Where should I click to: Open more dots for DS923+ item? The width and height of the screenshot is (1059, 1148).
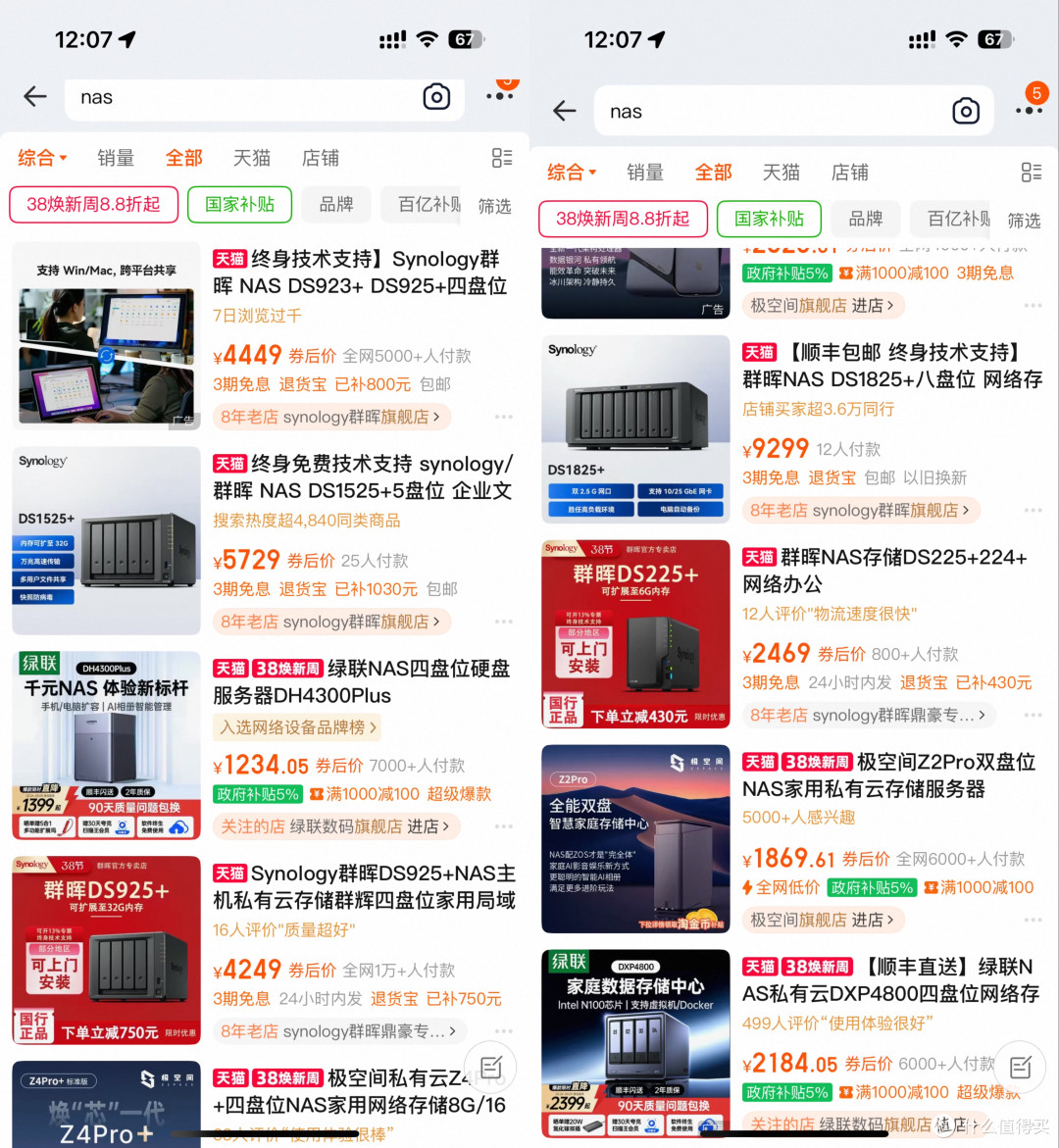pyautogui.click(x=503, y=417)
